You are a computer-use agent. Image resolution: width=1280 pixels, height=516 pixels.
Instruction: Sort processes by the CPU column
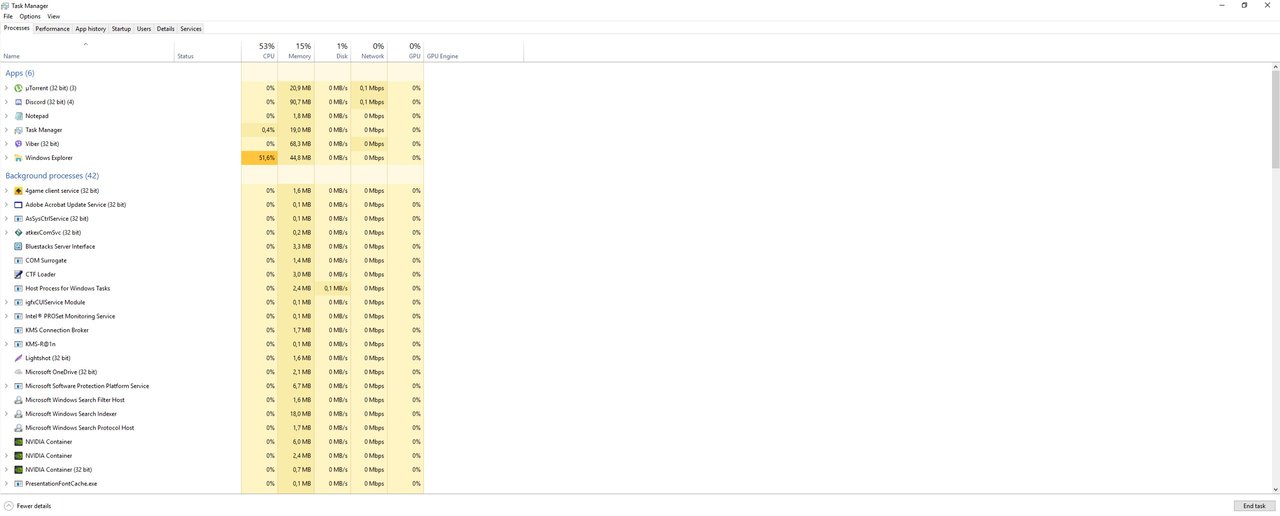pyautogui.click(x=259, y=51)
